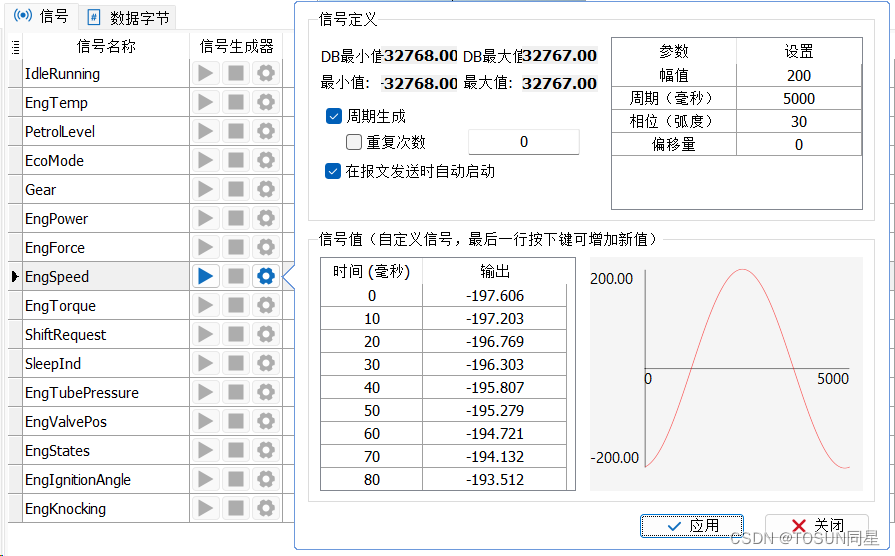895x556 pixels.
Task: Click the 输出 column header
Action: 494,271
